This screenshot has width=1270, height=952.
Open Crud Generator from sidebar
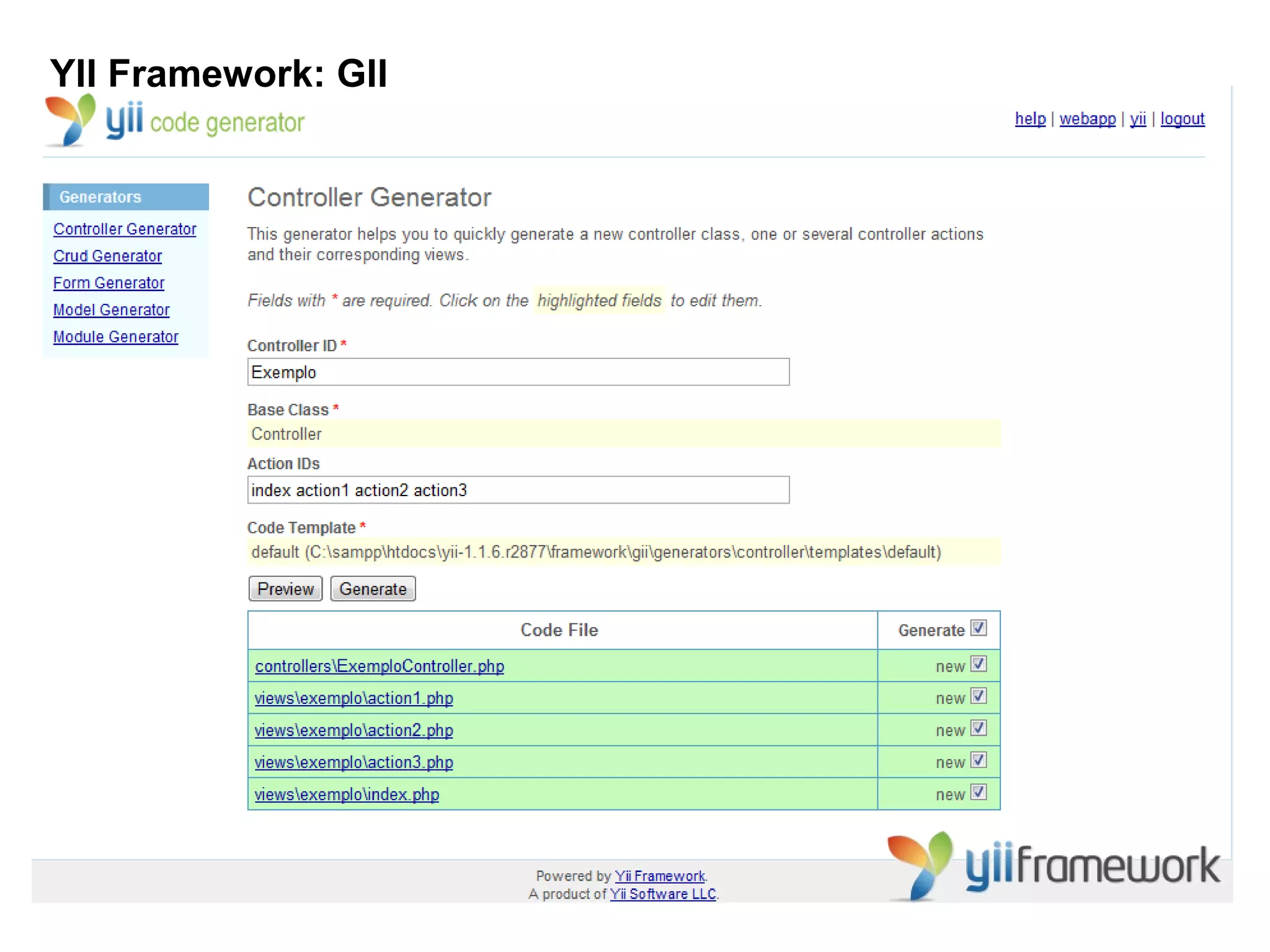107,256
